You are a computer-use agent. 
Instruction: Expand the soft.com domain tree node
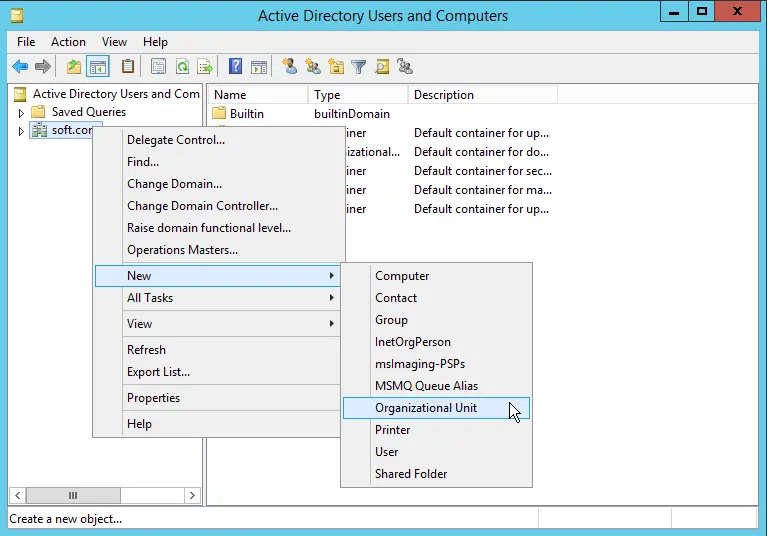tap(21, 131)
